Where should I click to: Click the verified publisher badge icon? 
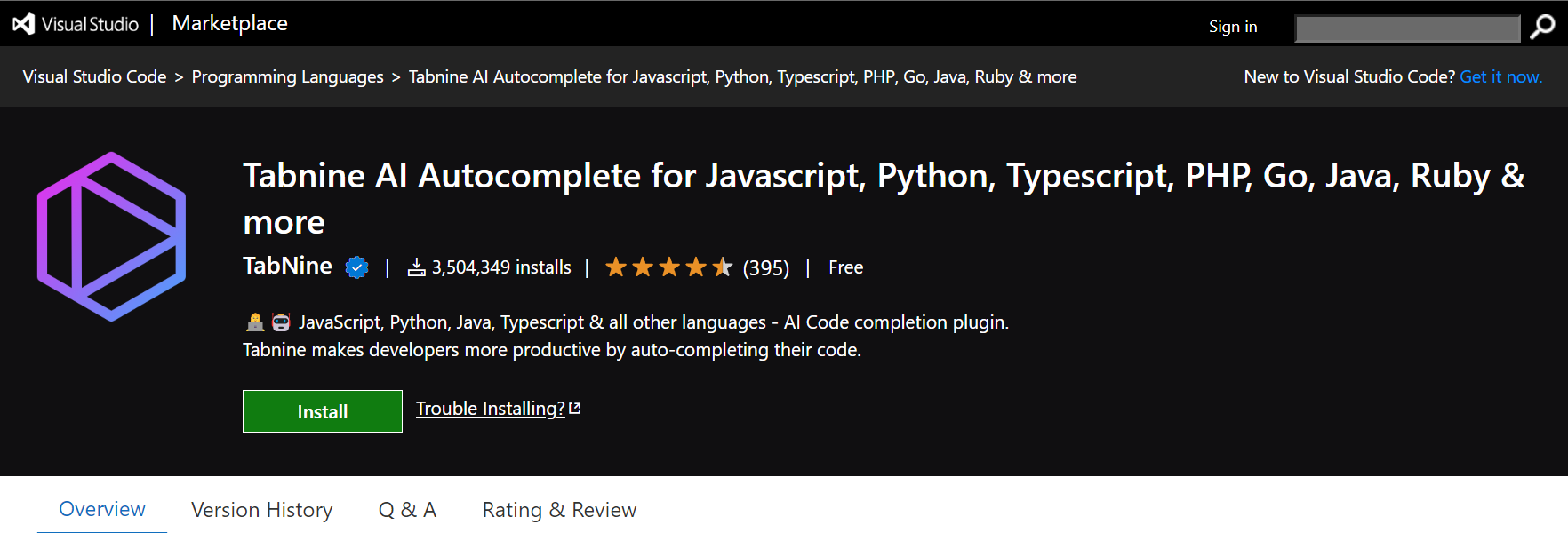(356, 267)
